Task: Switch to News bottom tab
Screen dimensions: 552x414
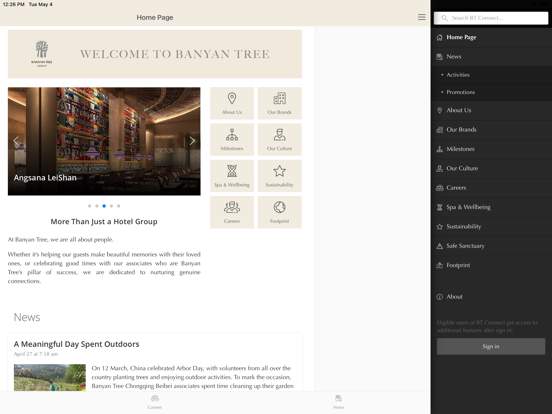Action: pyautogui.click(x=338, y=402)
